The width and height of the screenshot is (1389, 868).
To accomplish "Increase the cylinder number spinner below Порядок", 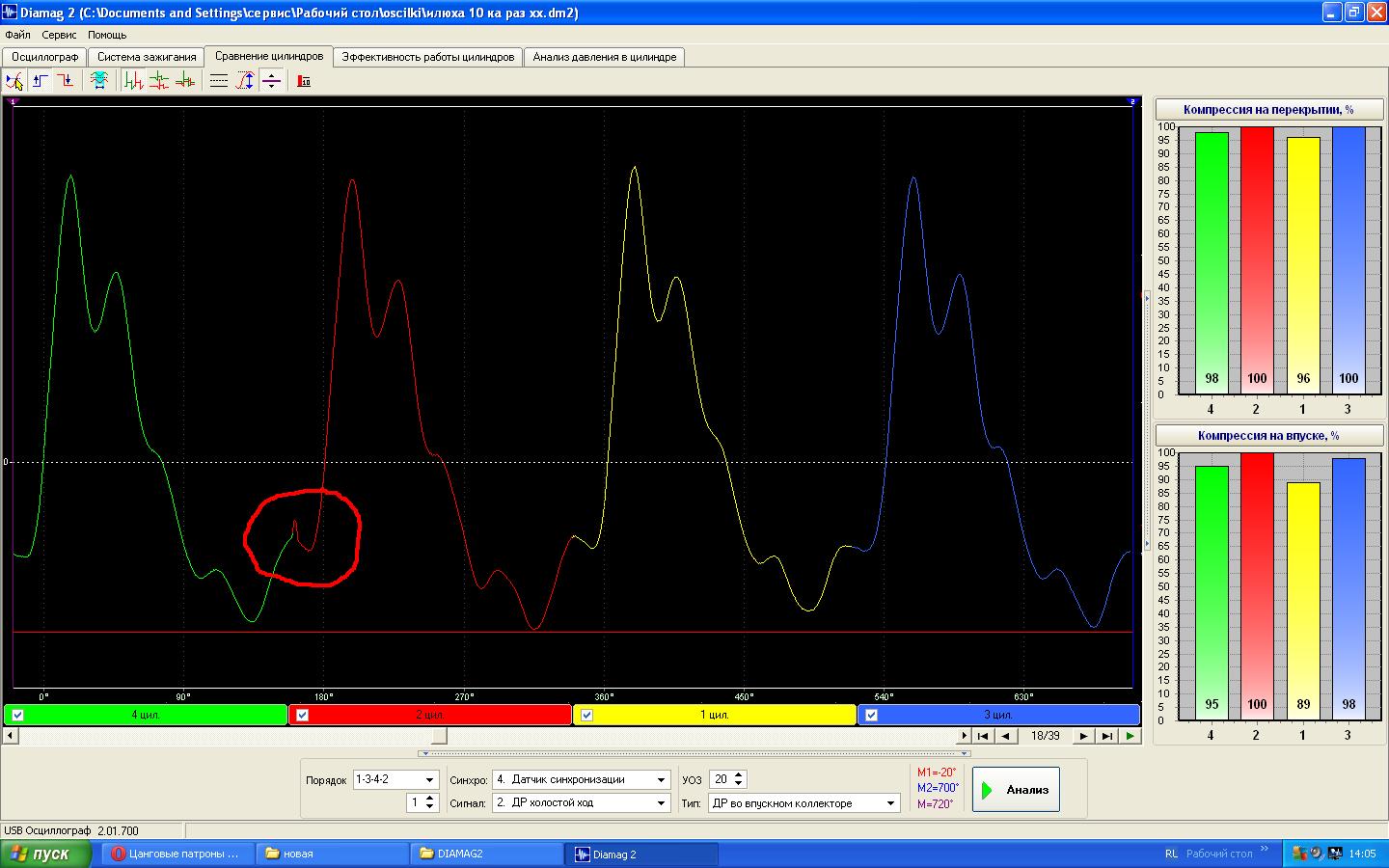I will click(430, 798).
